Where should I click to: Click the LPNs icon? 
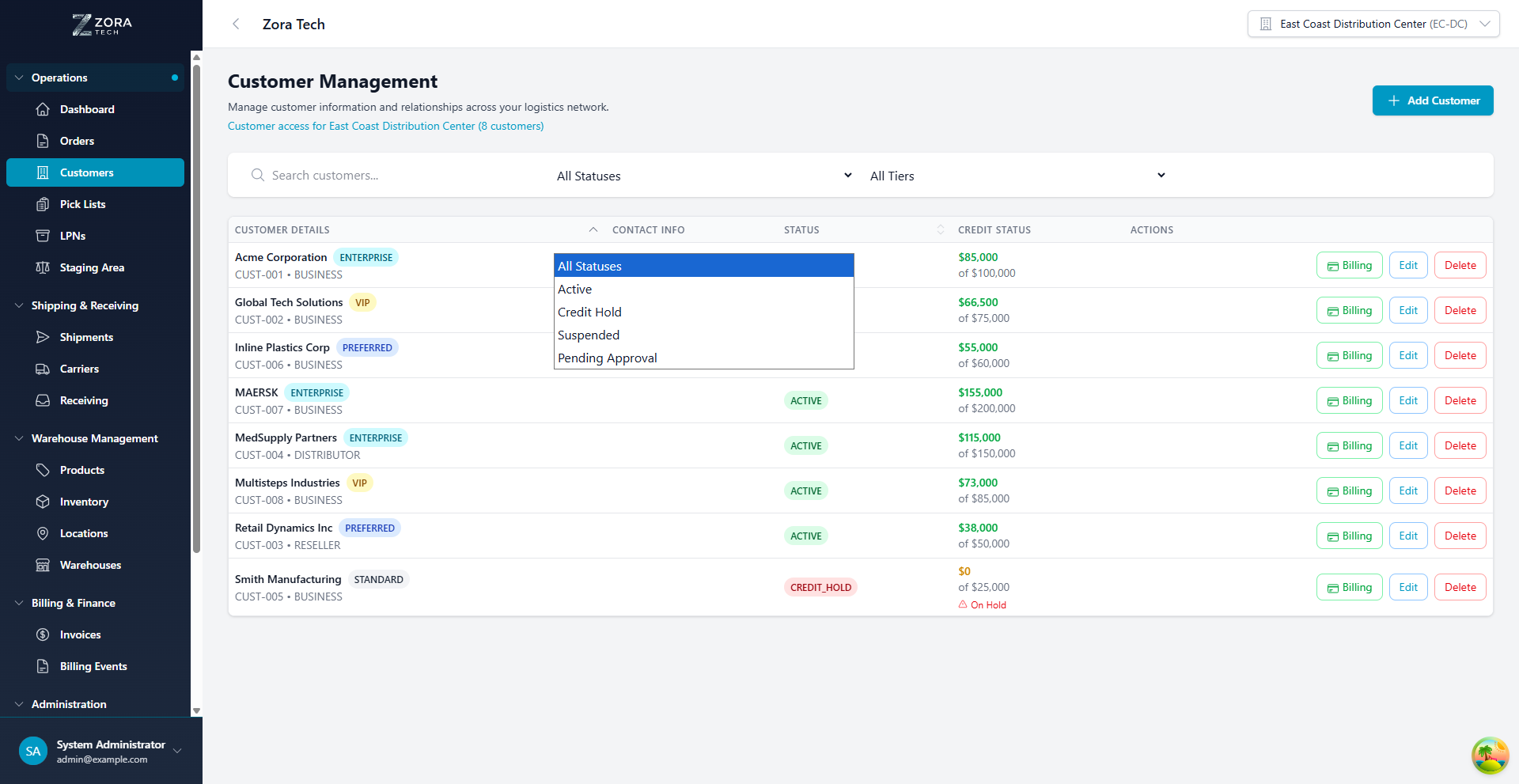44,235
